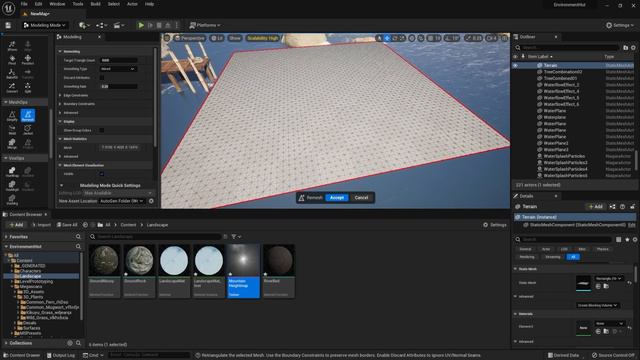Viewport: 640px width, 360px height.
Task: Save the current level icon
Action: [x=8, y=25]
